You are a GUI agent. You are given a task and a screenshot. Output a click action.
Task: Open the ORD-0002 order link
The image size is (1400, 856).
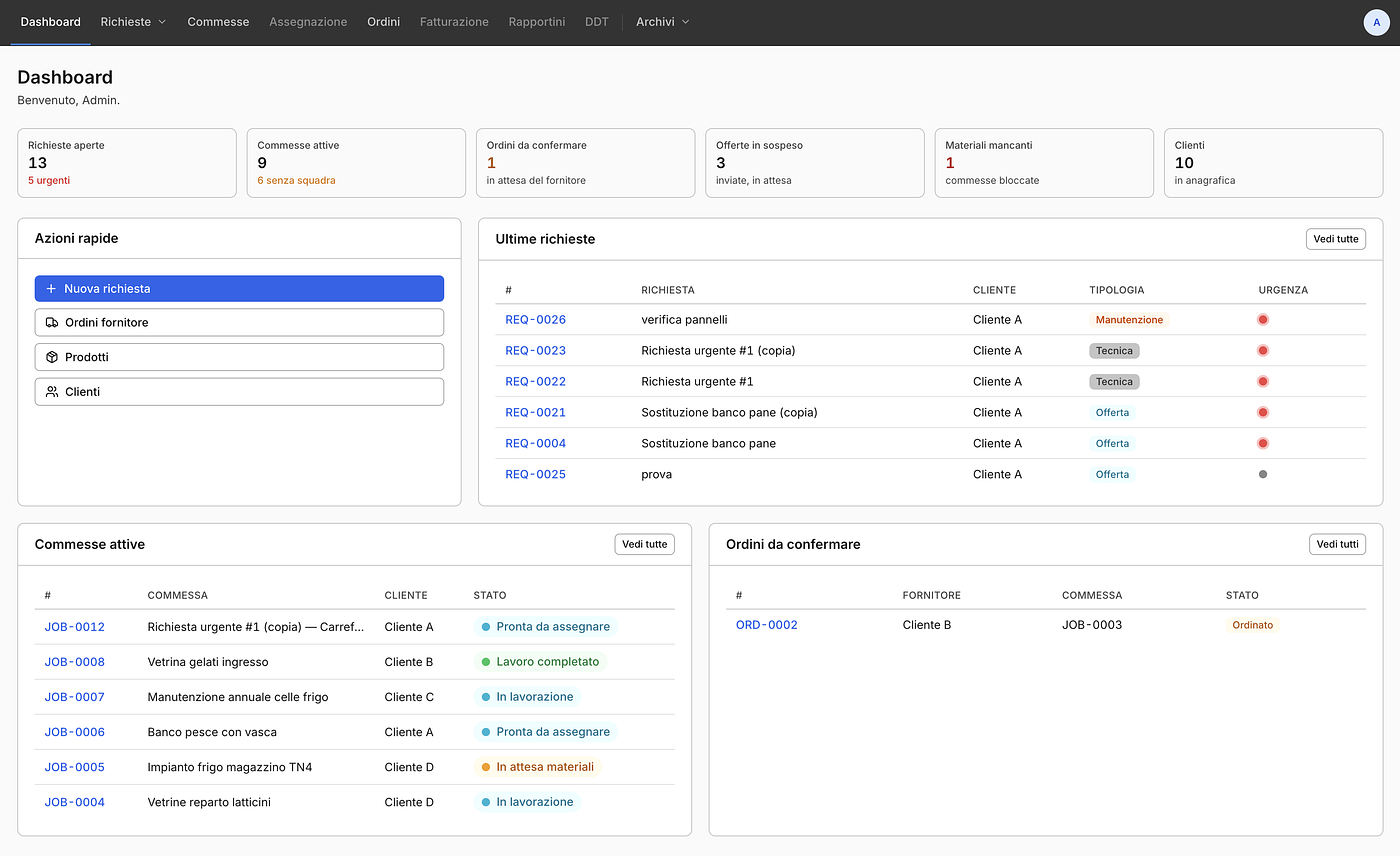pyautogui.click(x=767, y=625)
